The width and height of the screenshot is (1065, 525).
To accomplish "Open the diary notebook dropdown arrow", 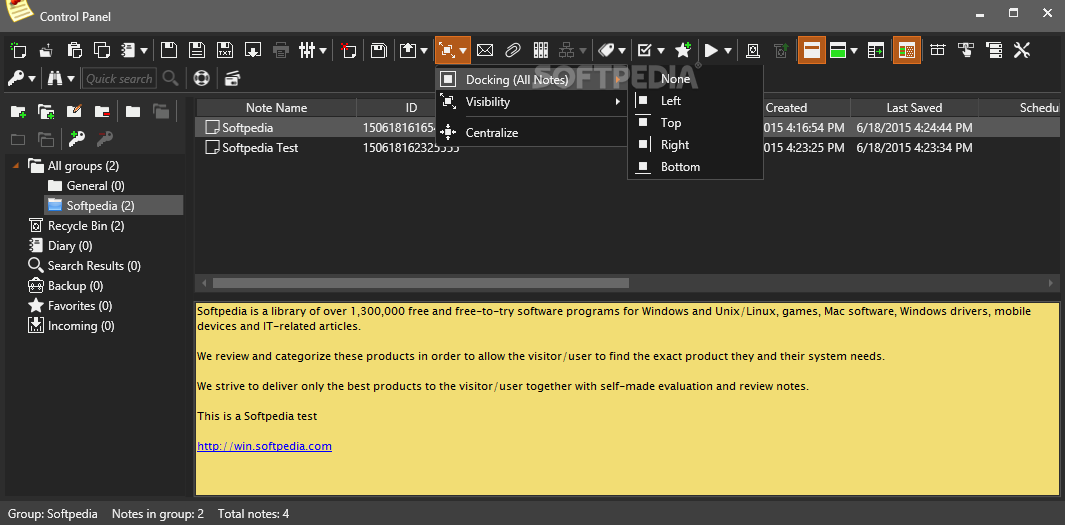I will point(144,50).
